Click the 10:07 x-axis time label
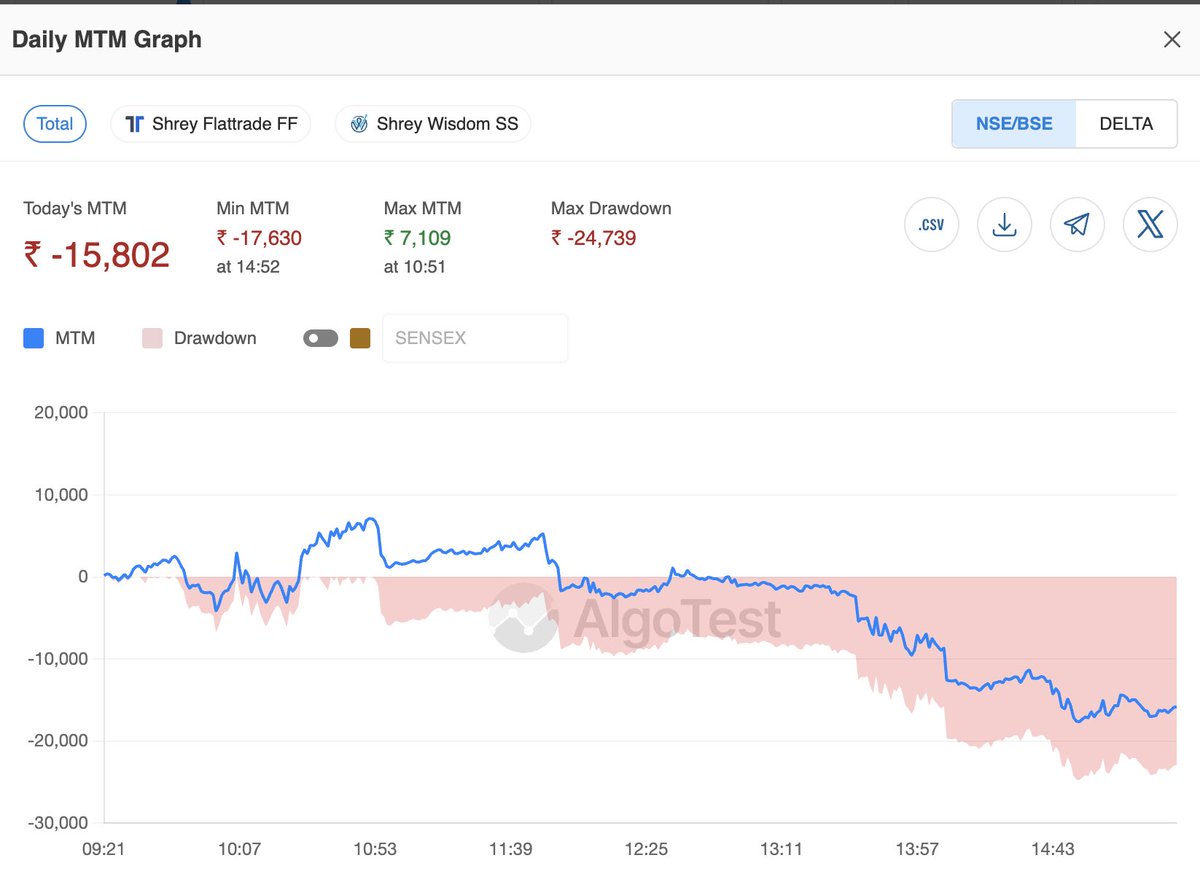This screenshot has height=882, width=1200. point(239,849)
